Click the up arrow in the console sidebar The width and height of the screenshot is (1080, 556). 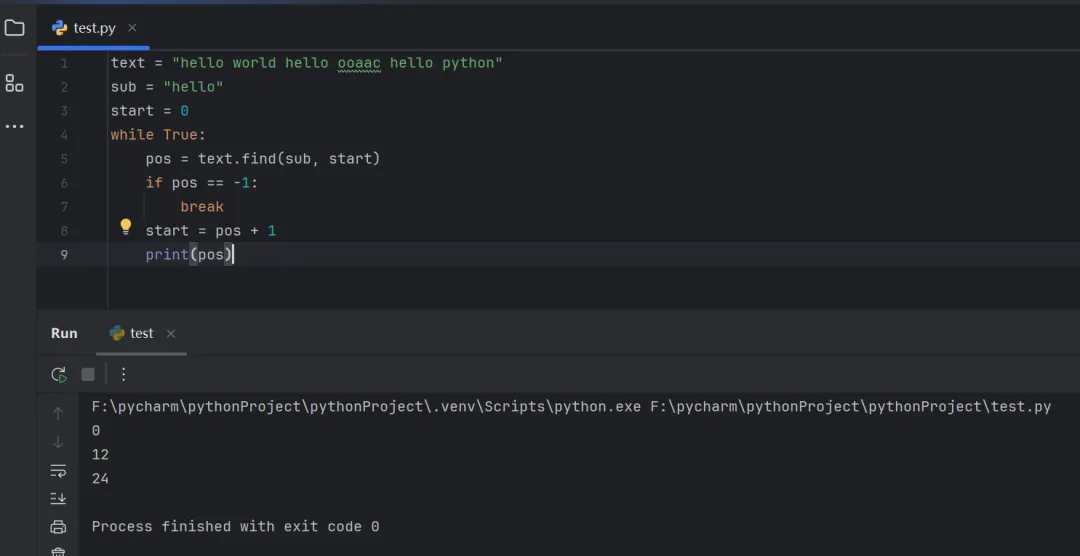click(58, 413)
